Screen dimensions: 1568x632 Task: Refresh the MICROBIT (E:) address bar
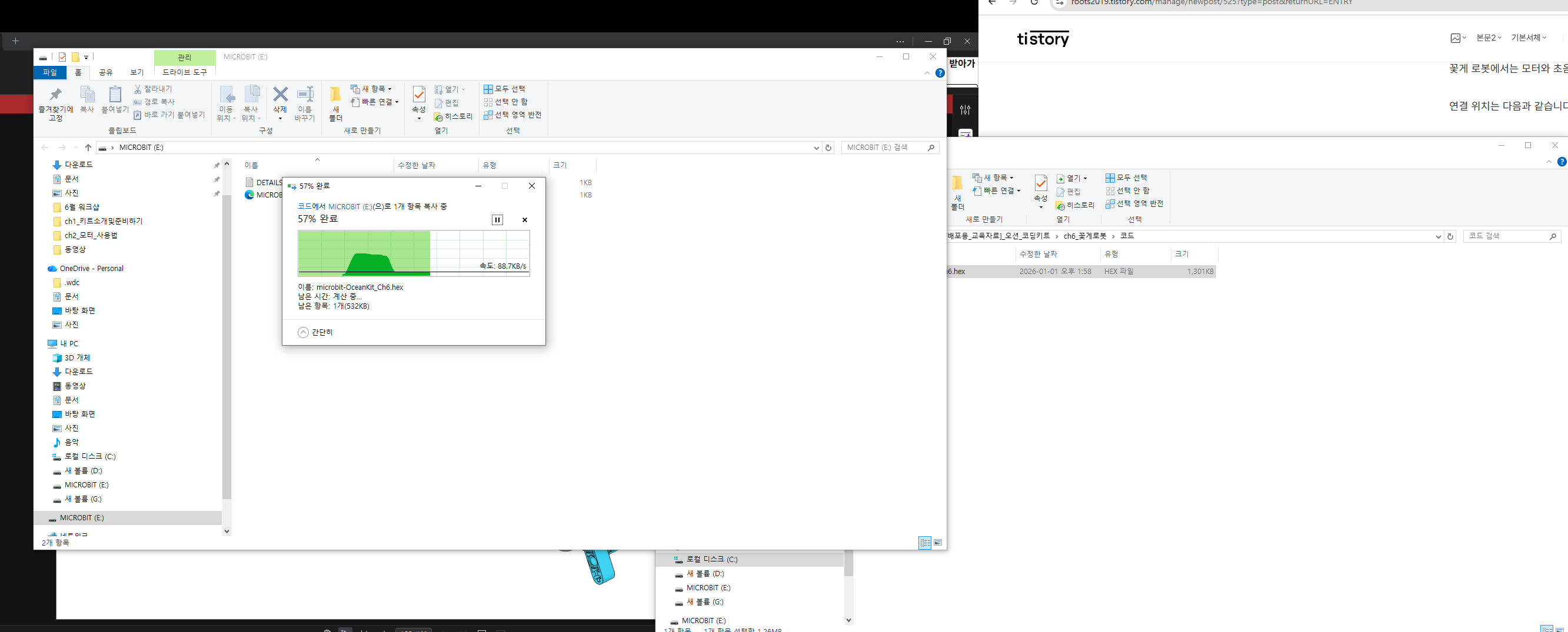828,147
